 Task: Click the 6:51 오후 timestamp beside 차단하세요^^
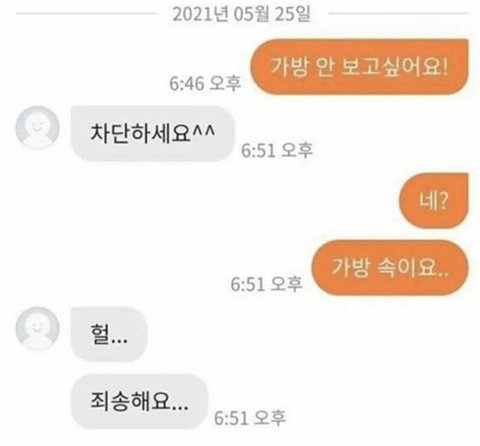(x=277, y=150)
